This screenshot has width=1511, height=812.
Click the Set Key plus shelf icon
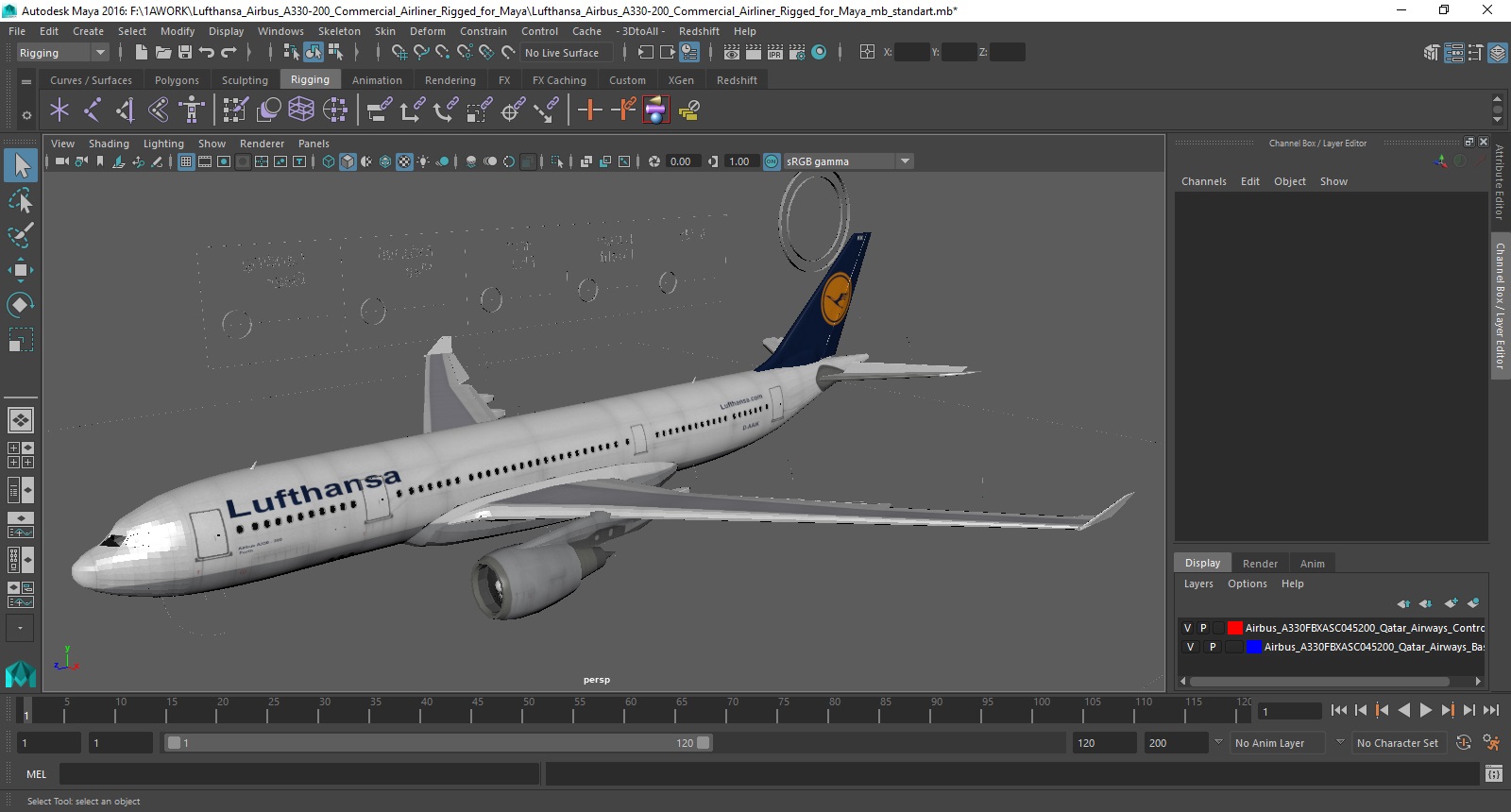(590, 110)
